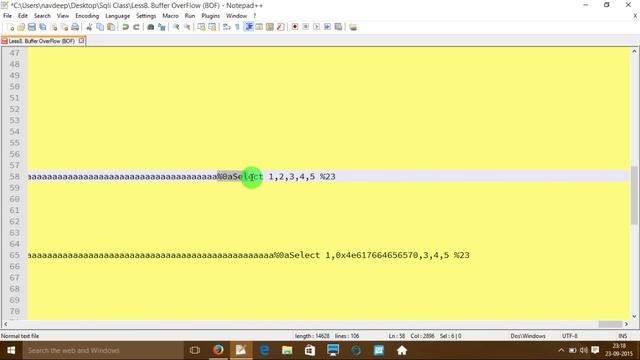This screenshot has height=360, width=640.
Task: Open the Macro menu
Action: click(170, 16)
